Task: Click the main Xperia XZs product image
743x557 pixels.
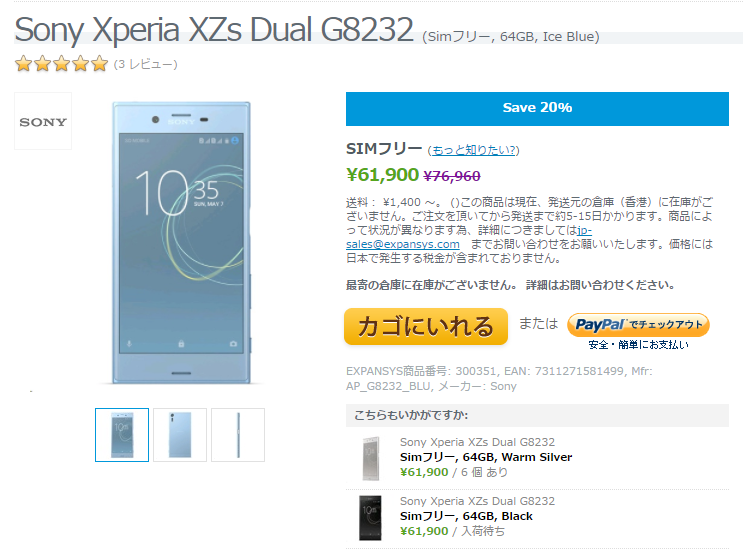Action: [x=181, y=242]
